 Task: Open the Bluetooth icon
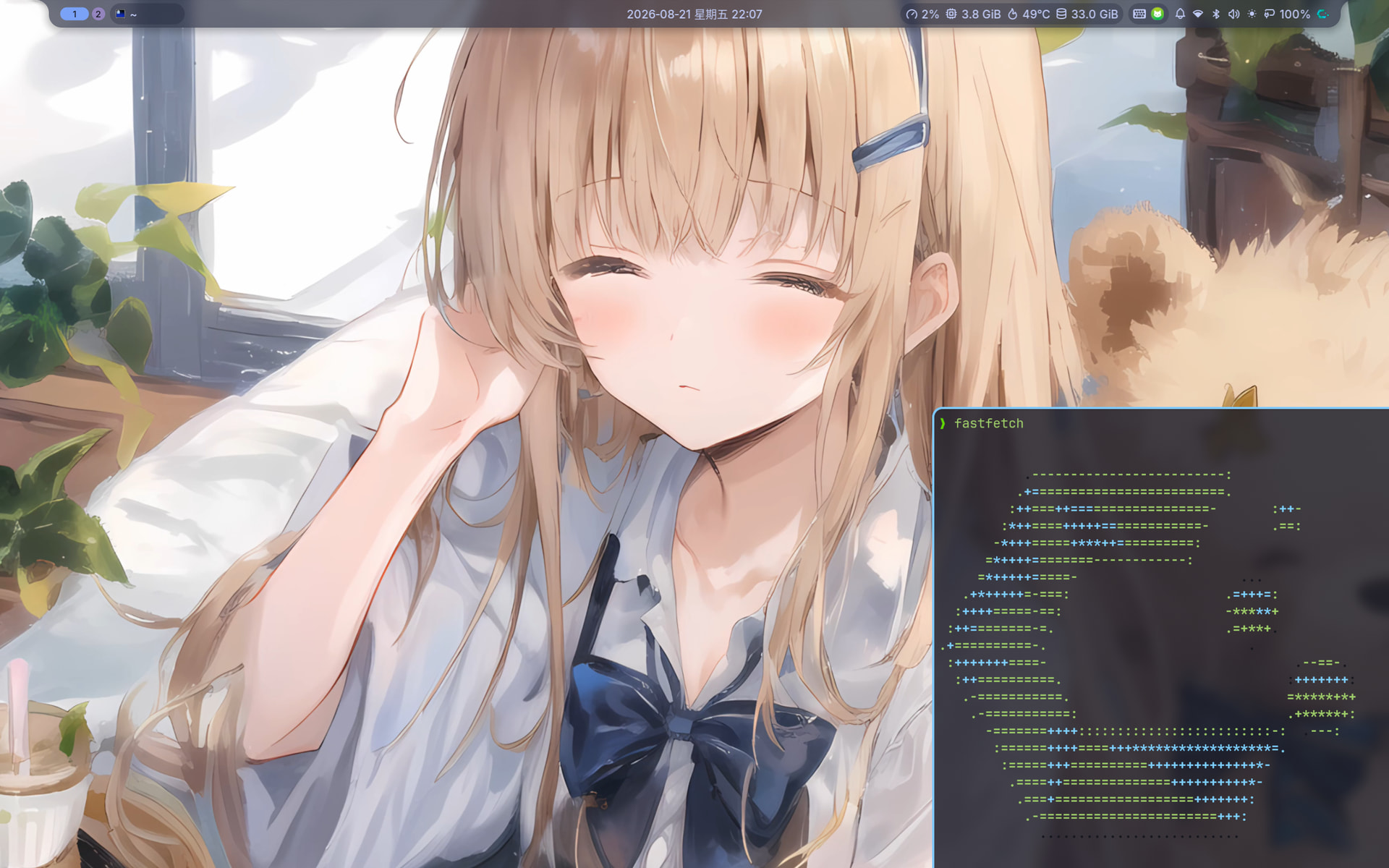1216,14
